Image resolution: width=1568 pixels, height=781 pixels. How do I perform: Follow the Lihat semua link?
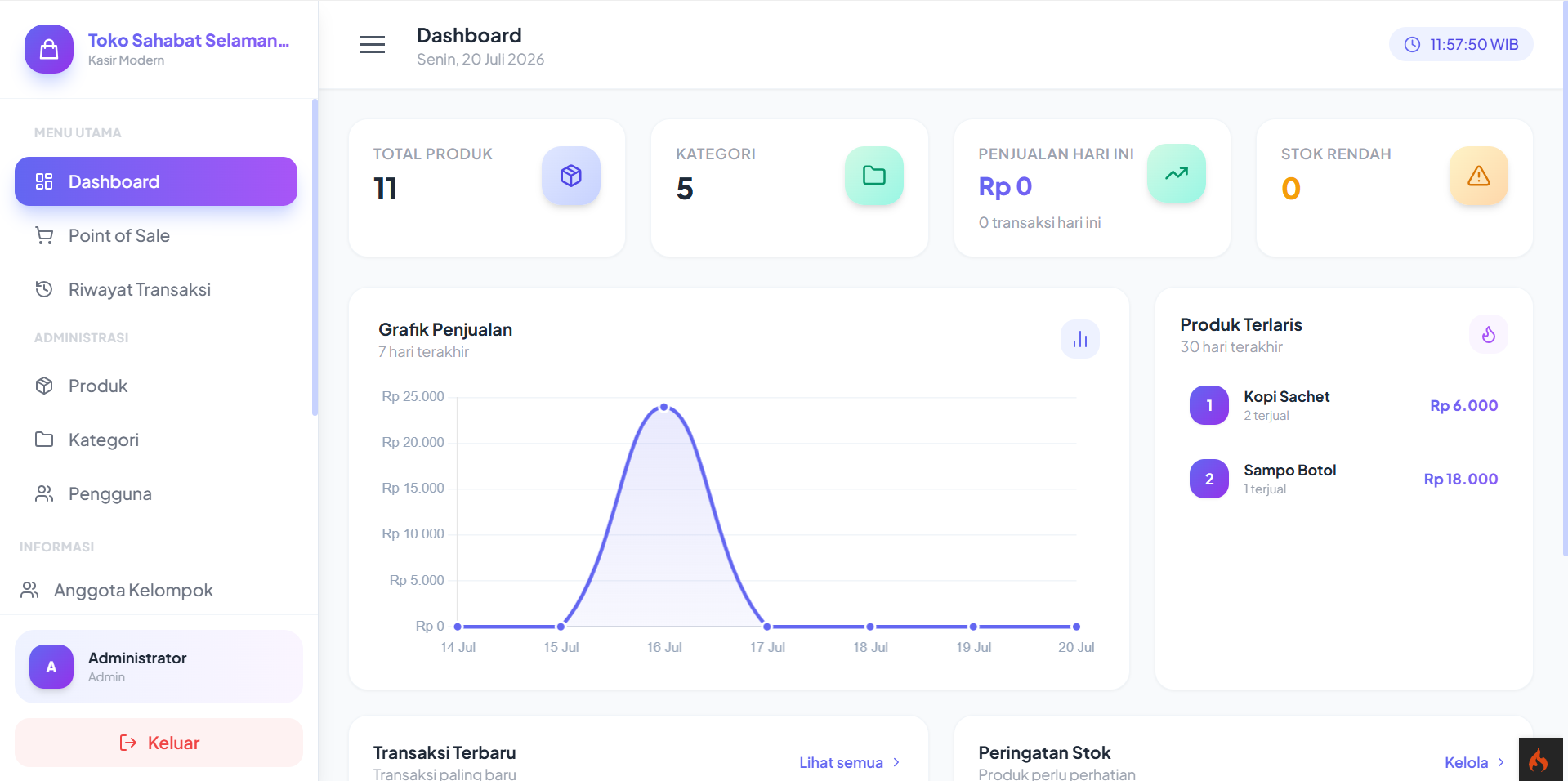point(850,762)
